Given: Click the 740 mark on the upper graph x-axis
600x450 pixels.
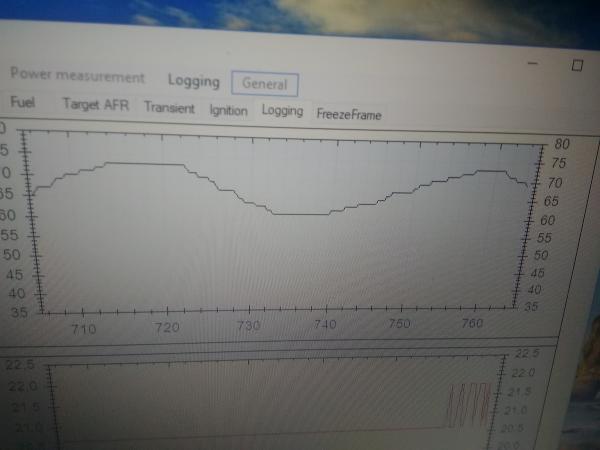Looking at the screenshot, I should tap(325, 325).
